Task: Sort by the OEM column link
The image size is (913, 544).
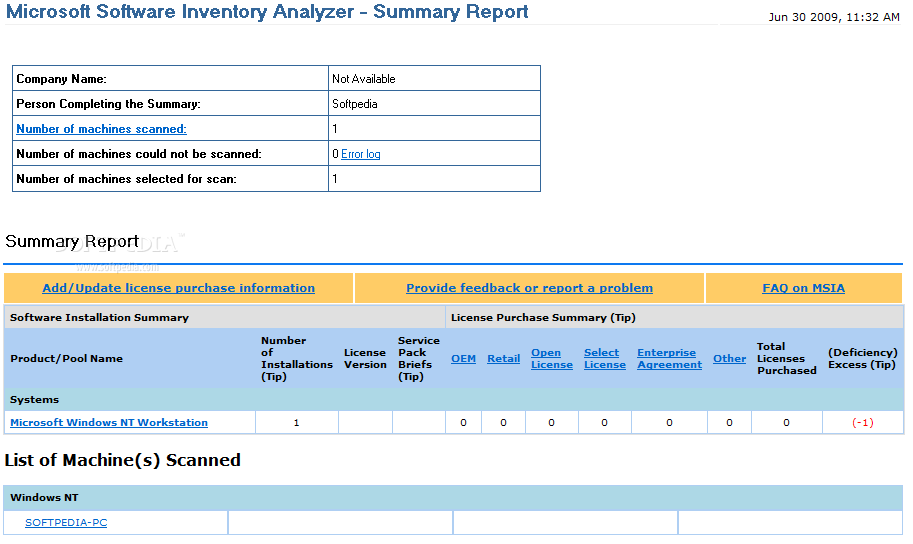Action: click(x=463, y=358)
